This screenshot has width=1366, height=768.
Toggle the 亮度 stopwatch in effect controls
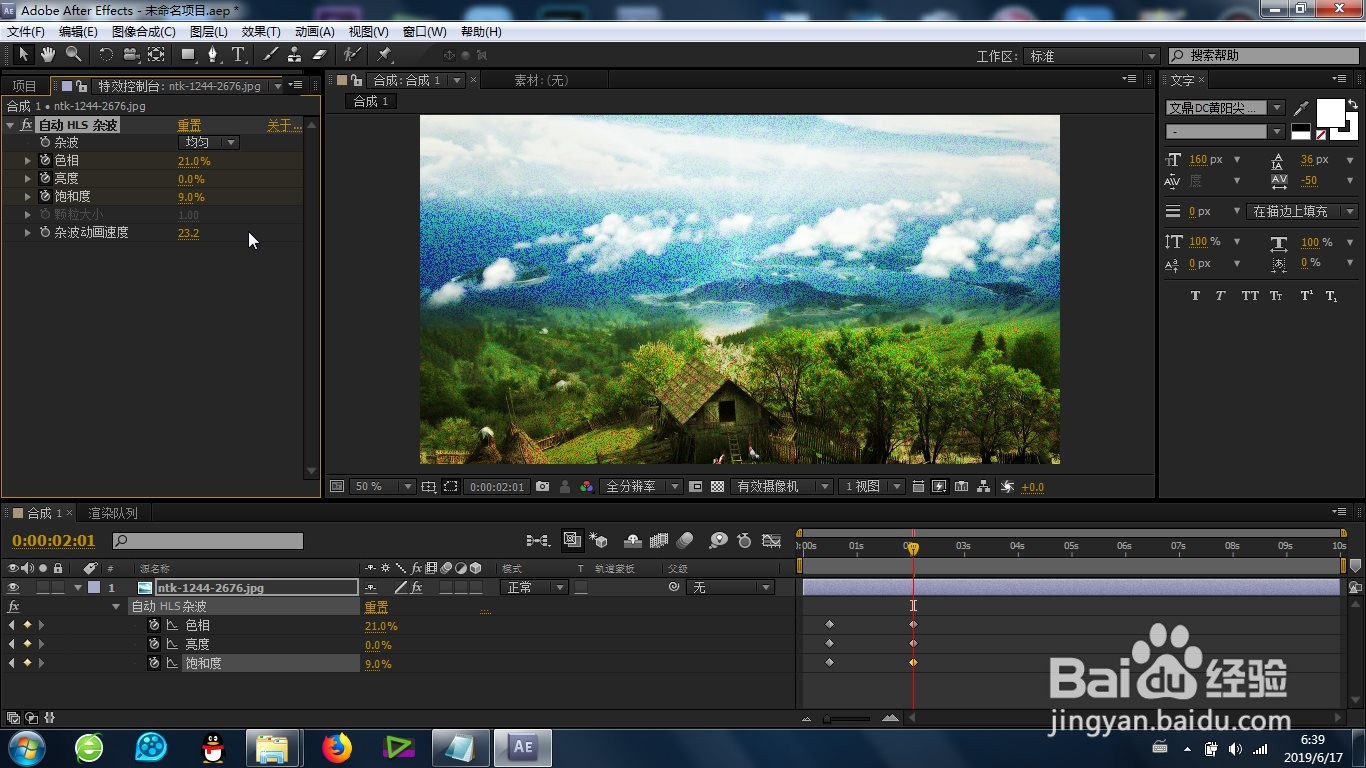click(x=45, y=178)
